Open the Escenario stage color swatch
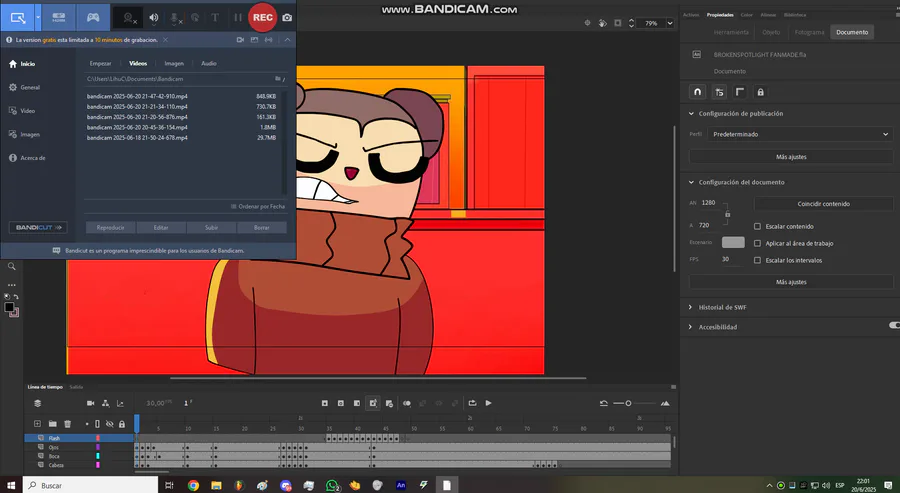 click(733, 242)
